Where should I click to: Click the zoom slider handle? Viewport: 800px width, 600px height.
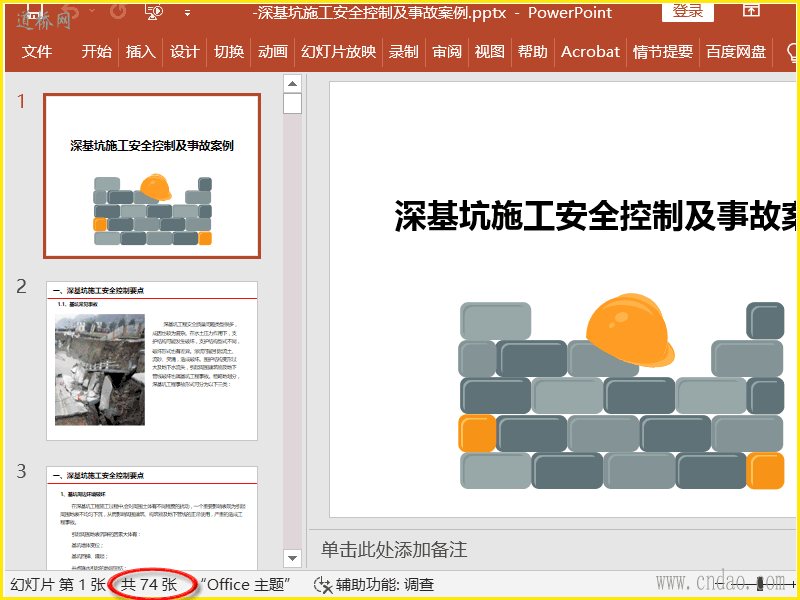point(760,584)
